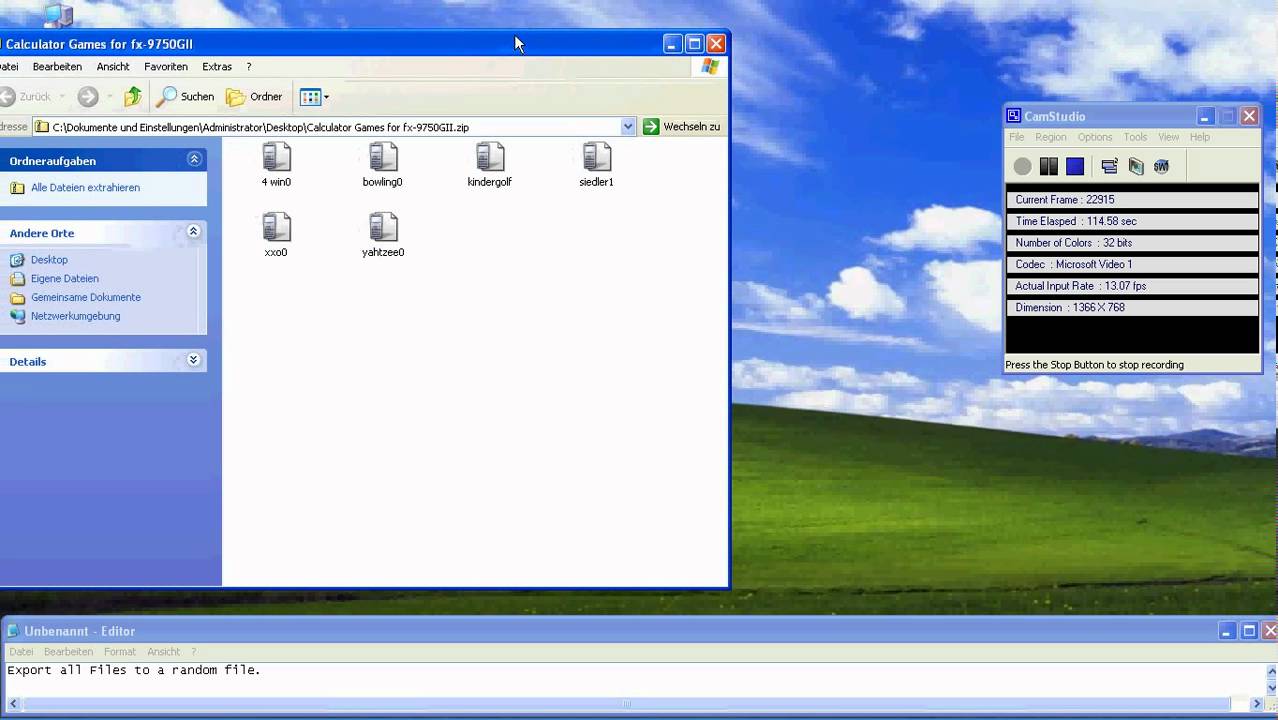The height and width of the screenshot is (720, 1278).
Task: Open the Editor Format menu
Action: point(120,652)
